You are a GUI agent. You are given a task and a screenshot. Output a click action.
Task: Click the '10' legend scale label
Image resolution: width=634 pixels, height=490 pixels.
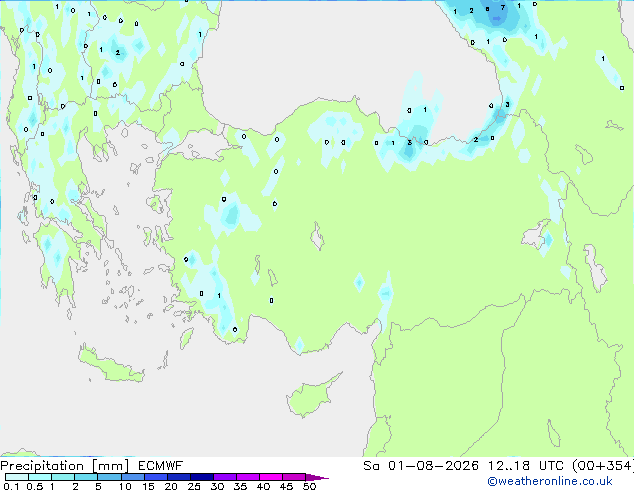(x=125, y=486)
